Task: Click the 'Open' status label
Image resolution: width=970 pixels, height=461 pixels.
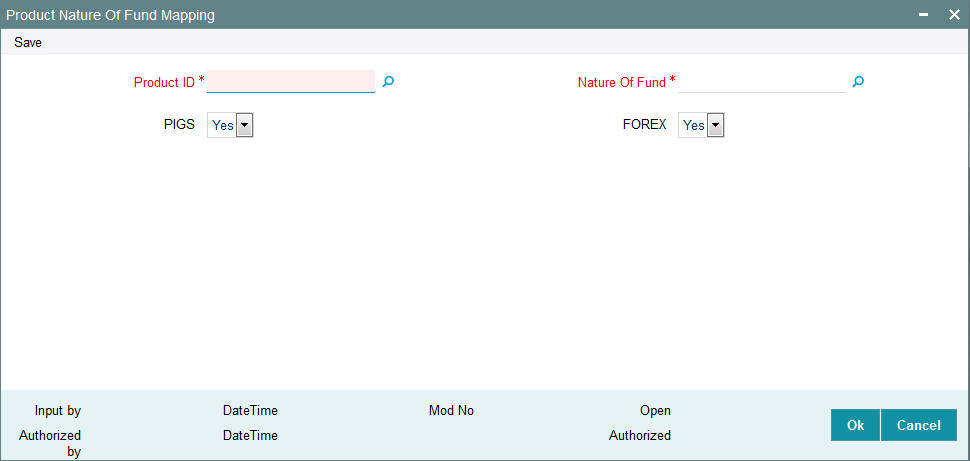Action: point(655,410)
